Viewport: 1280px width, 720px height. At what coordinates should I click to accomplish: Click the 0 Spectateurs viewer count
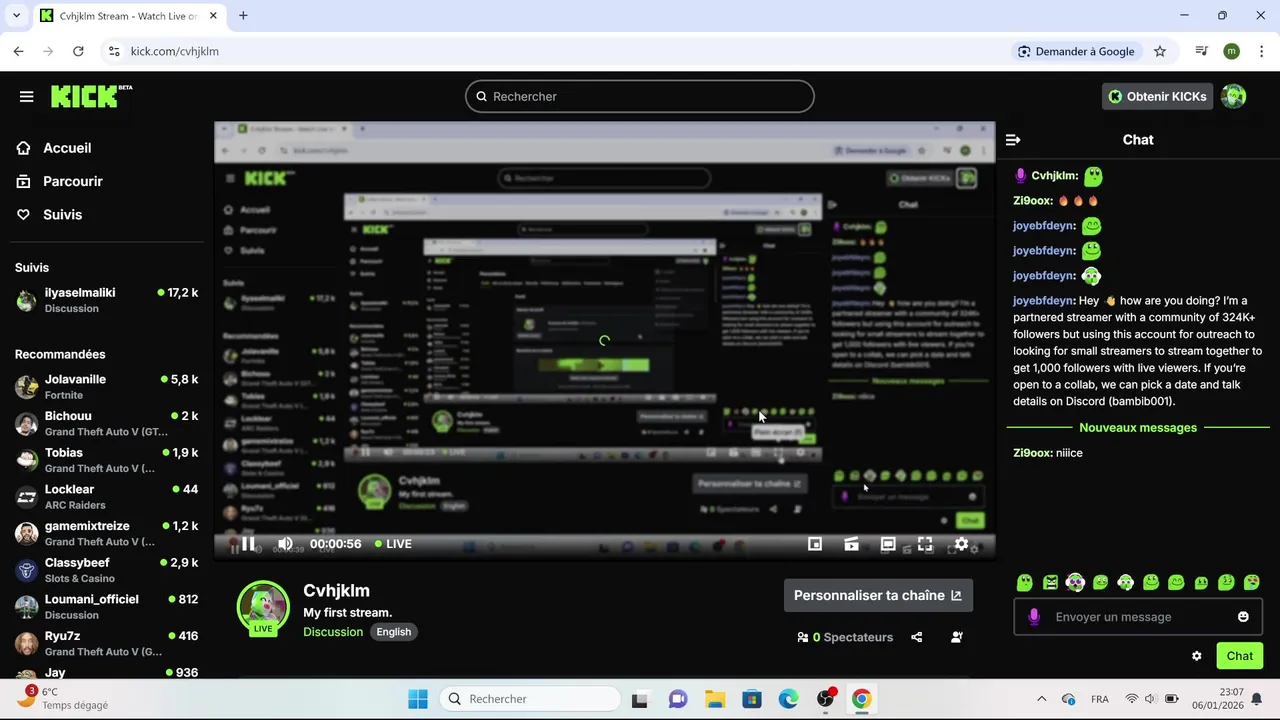(x=845, y=637)
